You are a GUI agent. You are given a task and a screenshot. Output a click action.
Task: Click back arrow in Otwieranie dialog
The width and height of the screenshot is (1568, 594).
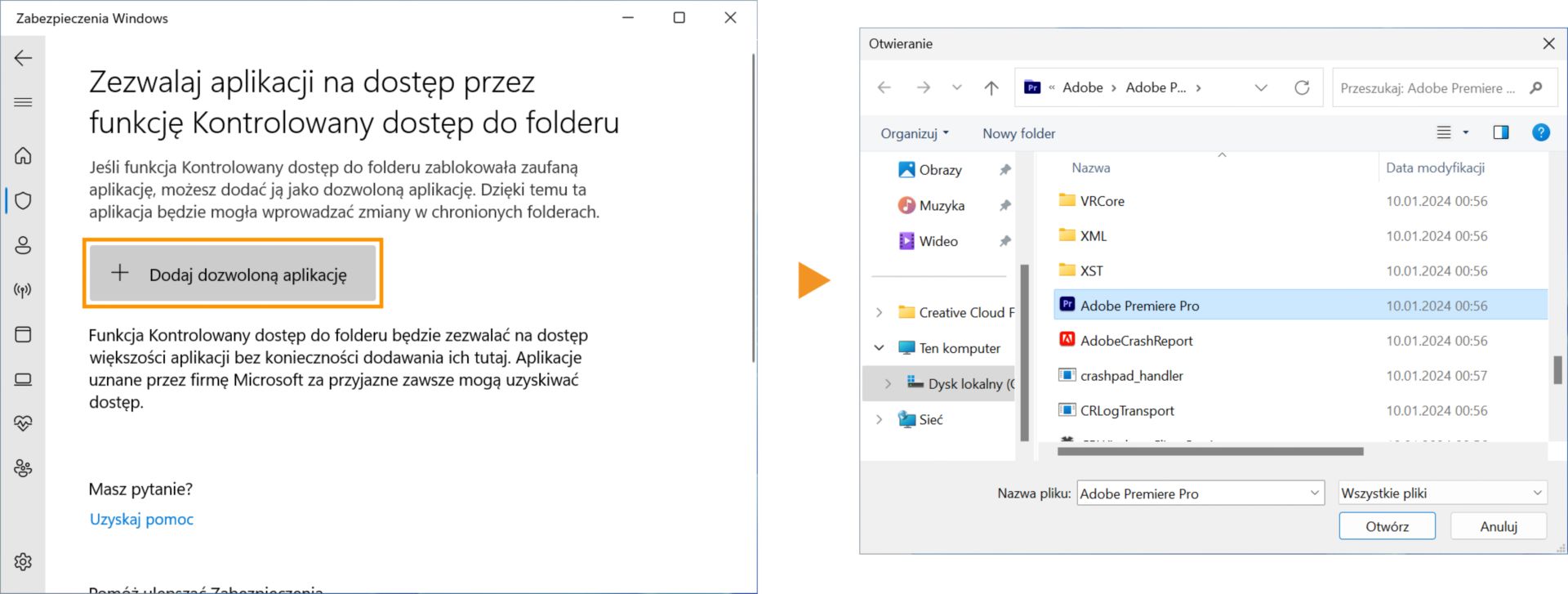(884, 87)
